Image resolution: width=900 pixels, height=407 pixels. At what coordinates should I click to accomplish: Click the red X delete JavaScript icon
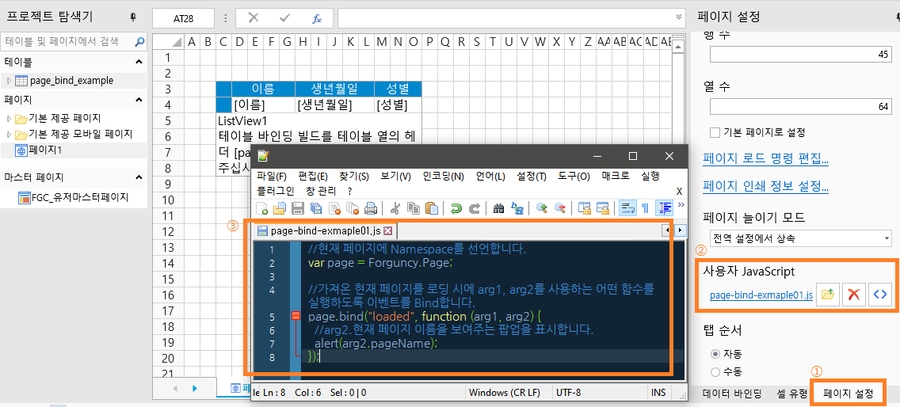tap(854, 294)
